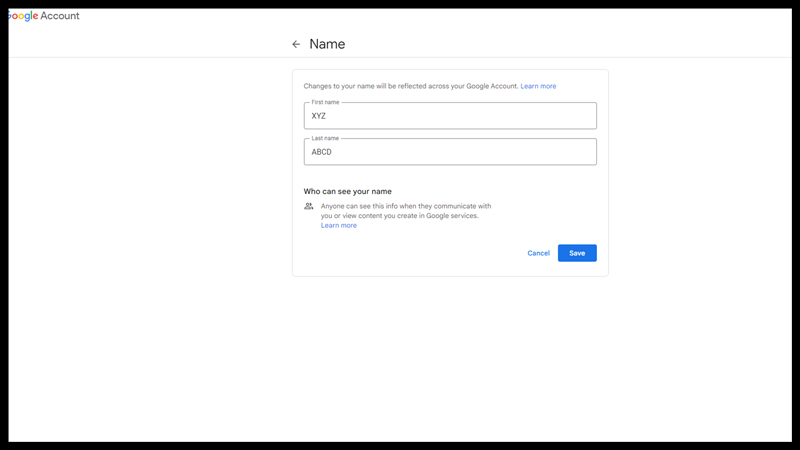Screen dimensions: 800x450
Task: Click the people visibility icon
Action: 309,206
